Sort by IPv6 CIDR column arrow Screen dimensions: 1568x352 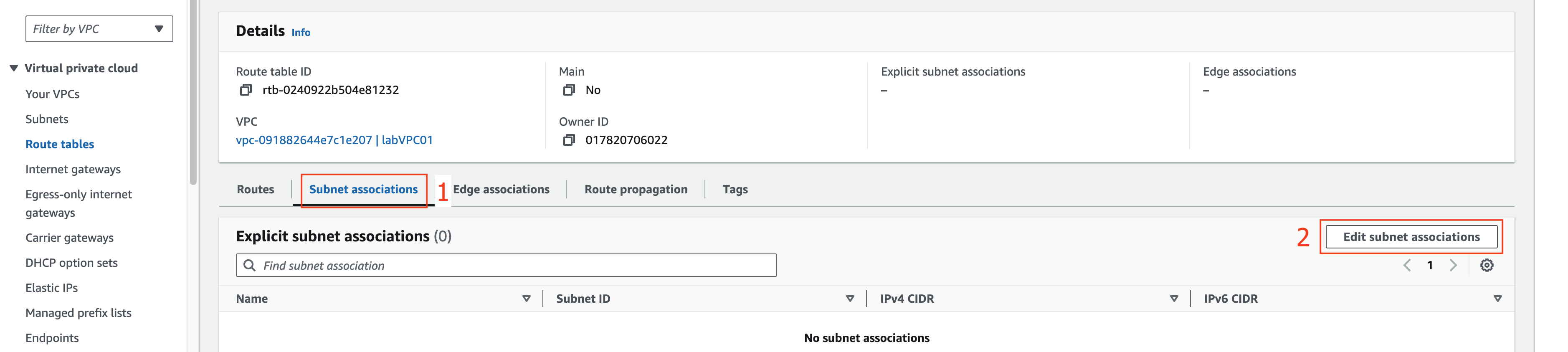click(1497, 299)
